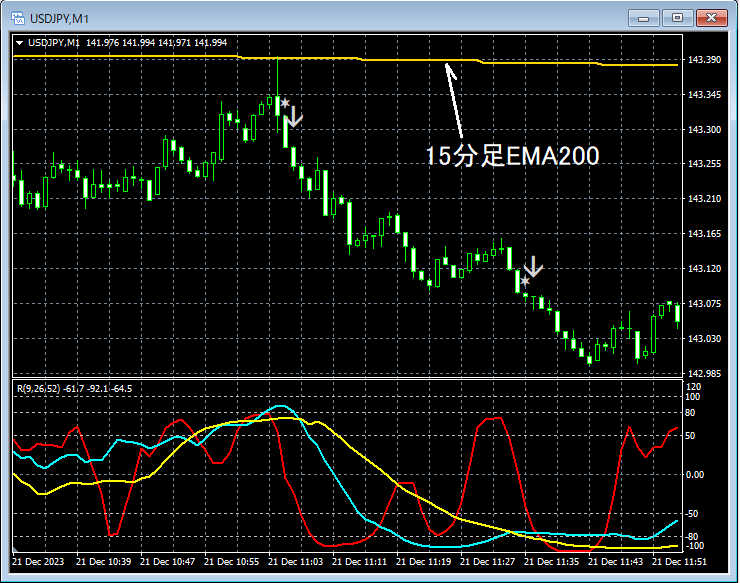Click the 21 Dec 11:43 time label
740x583 pixels.
(x=615, y=562)
